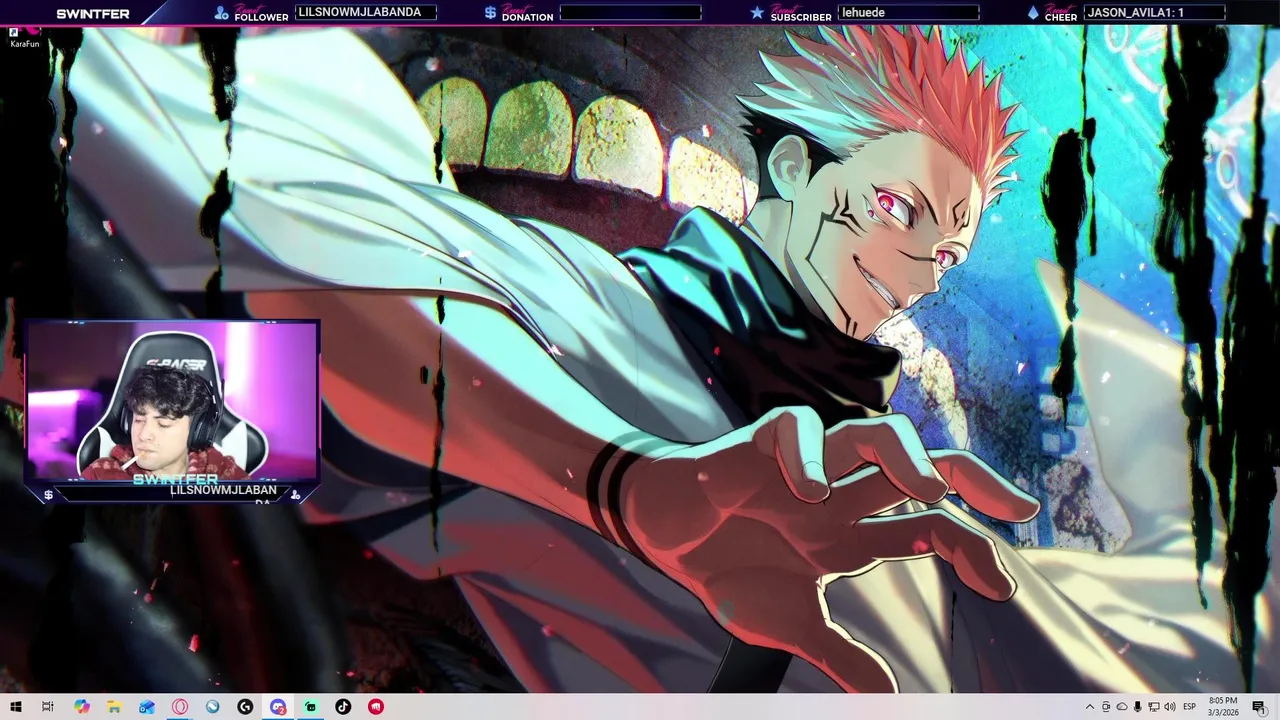Screen dimensions: 1280x720
Task: Open File Explorer from the taskbar
Action: 114,707
